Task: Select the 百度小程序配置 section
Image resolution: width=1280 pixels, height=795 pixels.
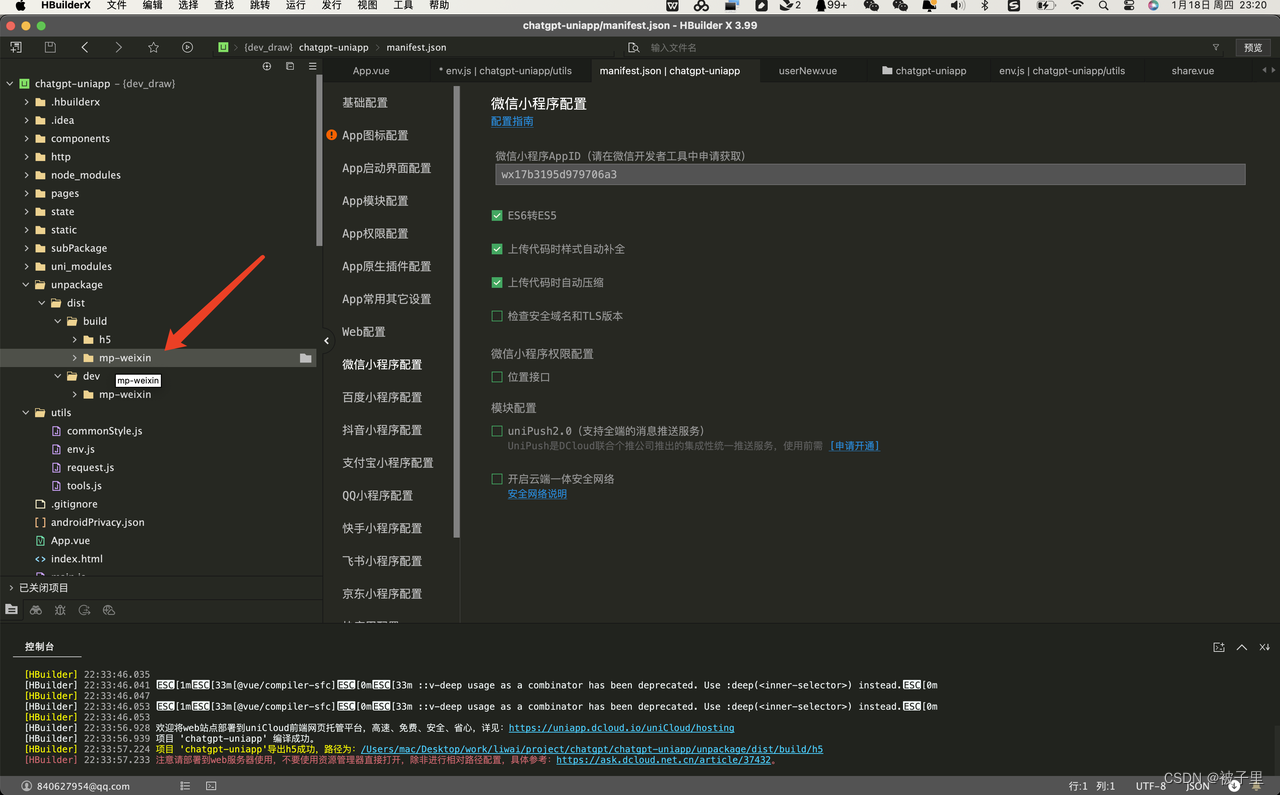Action: click(x=382, y=397)
